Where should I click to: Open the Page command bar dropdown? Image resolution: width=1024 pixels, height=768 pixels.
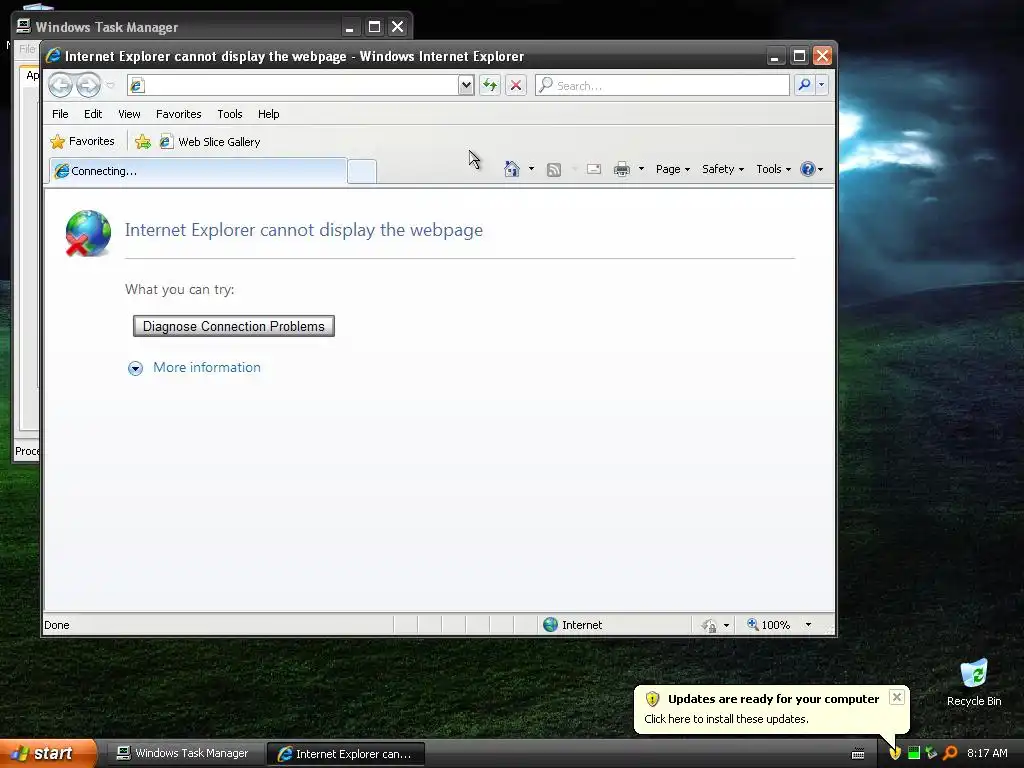[x=673, y=169]
